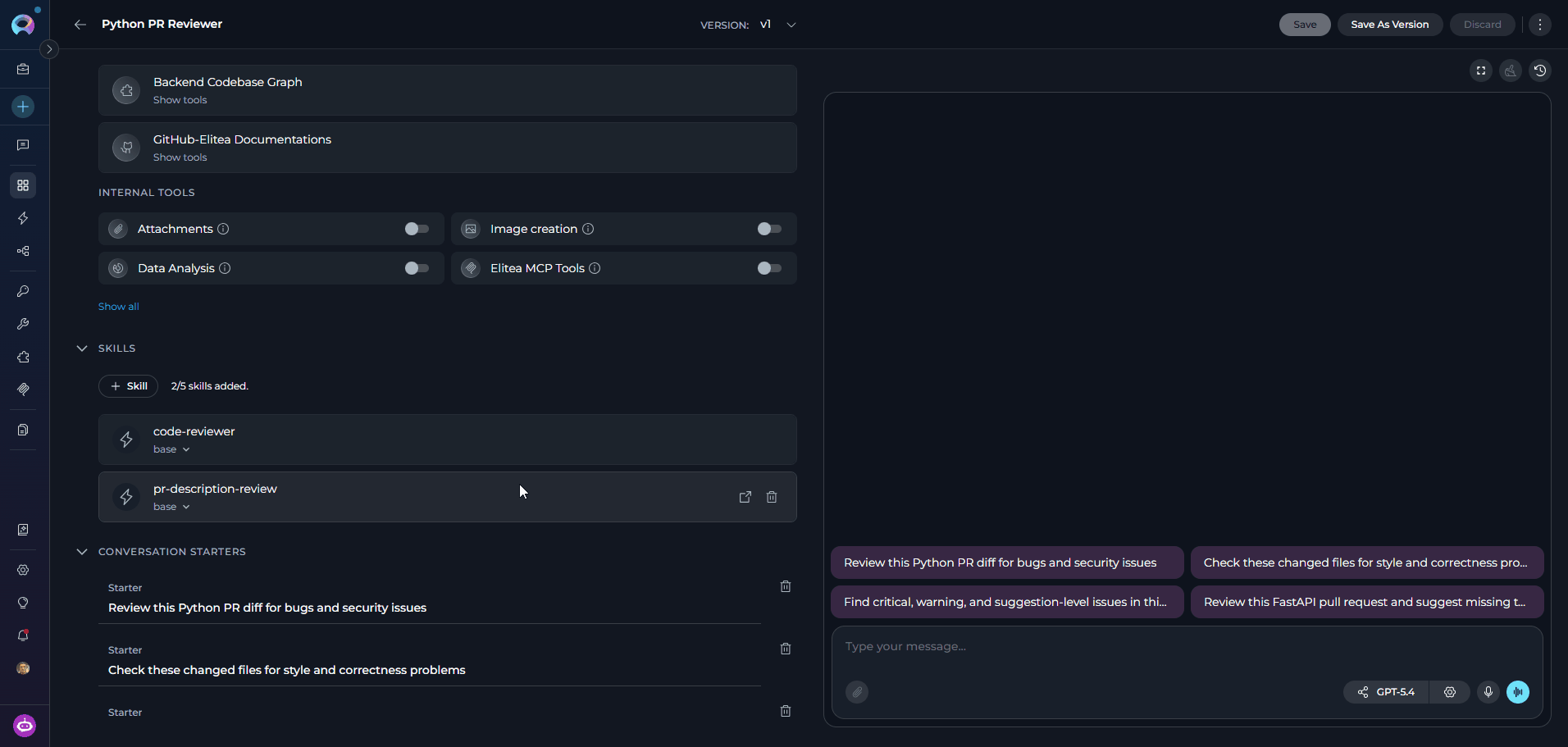Open pr-description-review base version dropdown

pos(171,507)
